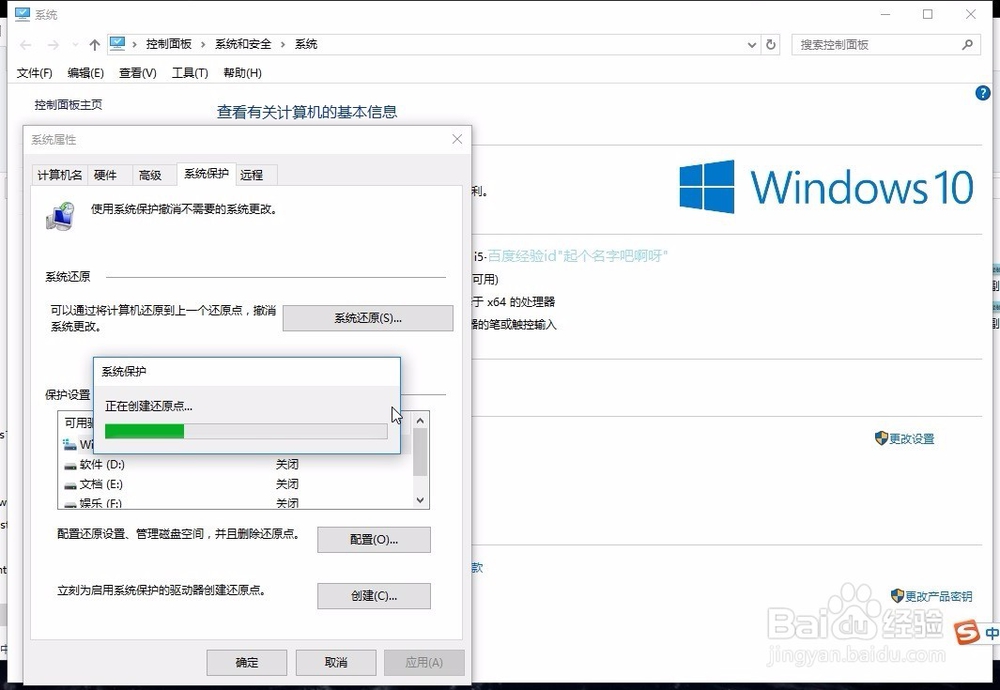Click the drive icon beside 文档 (E:)

(x=70, y=484)
